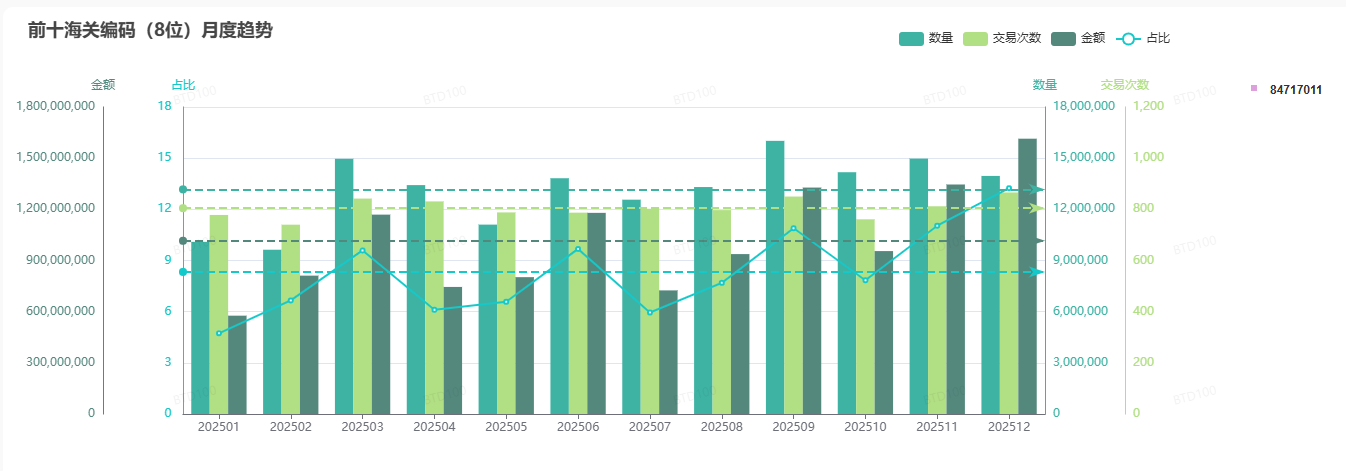This screenshot has height=471, width=1346.
Task: Click the 数量 average line start circle
Action: click(183, 189)
